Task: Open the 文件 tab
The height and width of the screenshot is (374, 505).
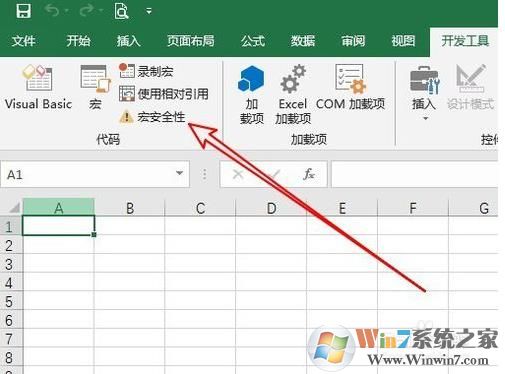Action: [x=23, y=41]
